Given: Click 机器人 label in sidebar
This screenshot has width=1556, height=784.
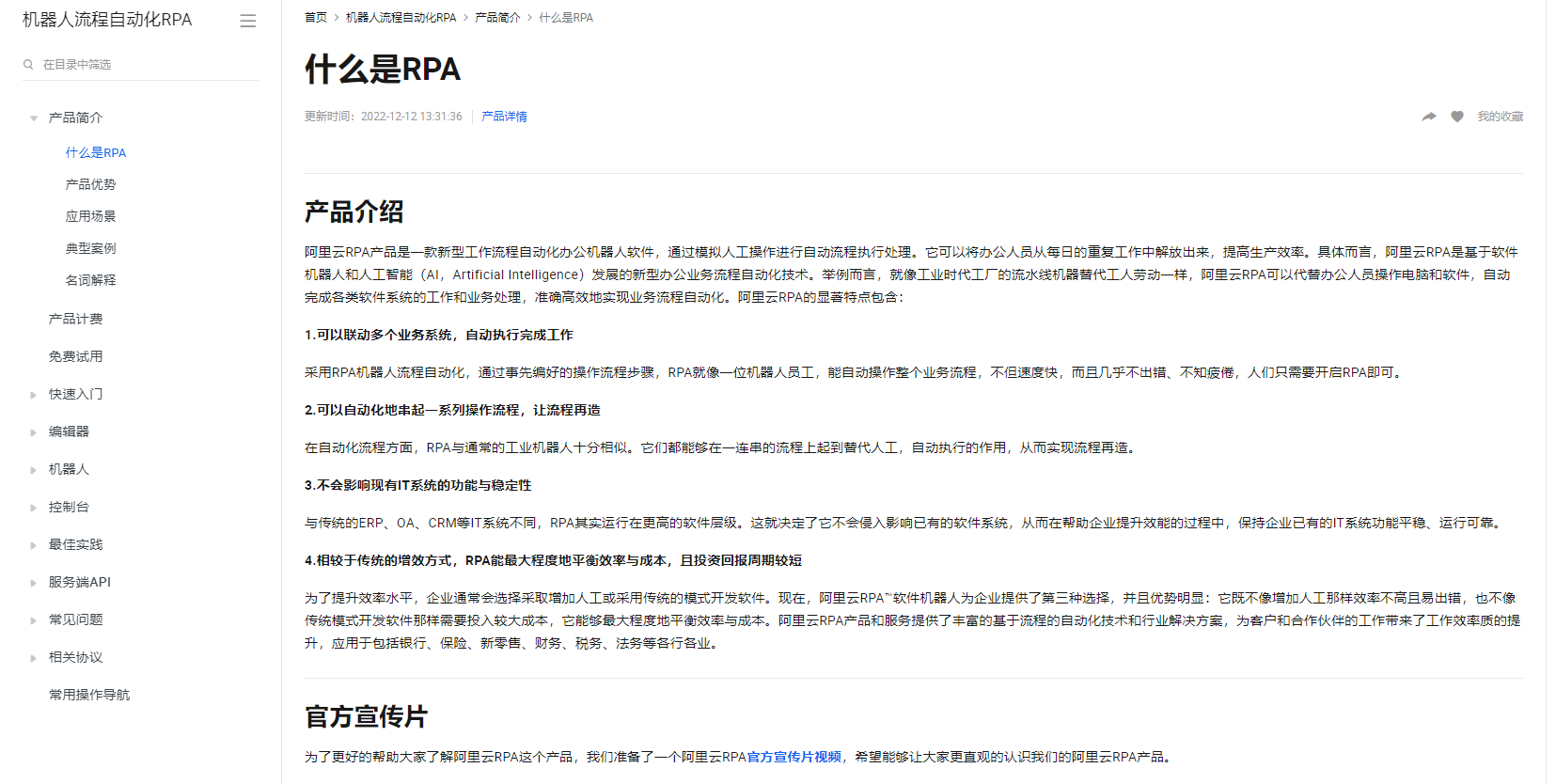Looking at the screenshot, I should pos(70,469).
